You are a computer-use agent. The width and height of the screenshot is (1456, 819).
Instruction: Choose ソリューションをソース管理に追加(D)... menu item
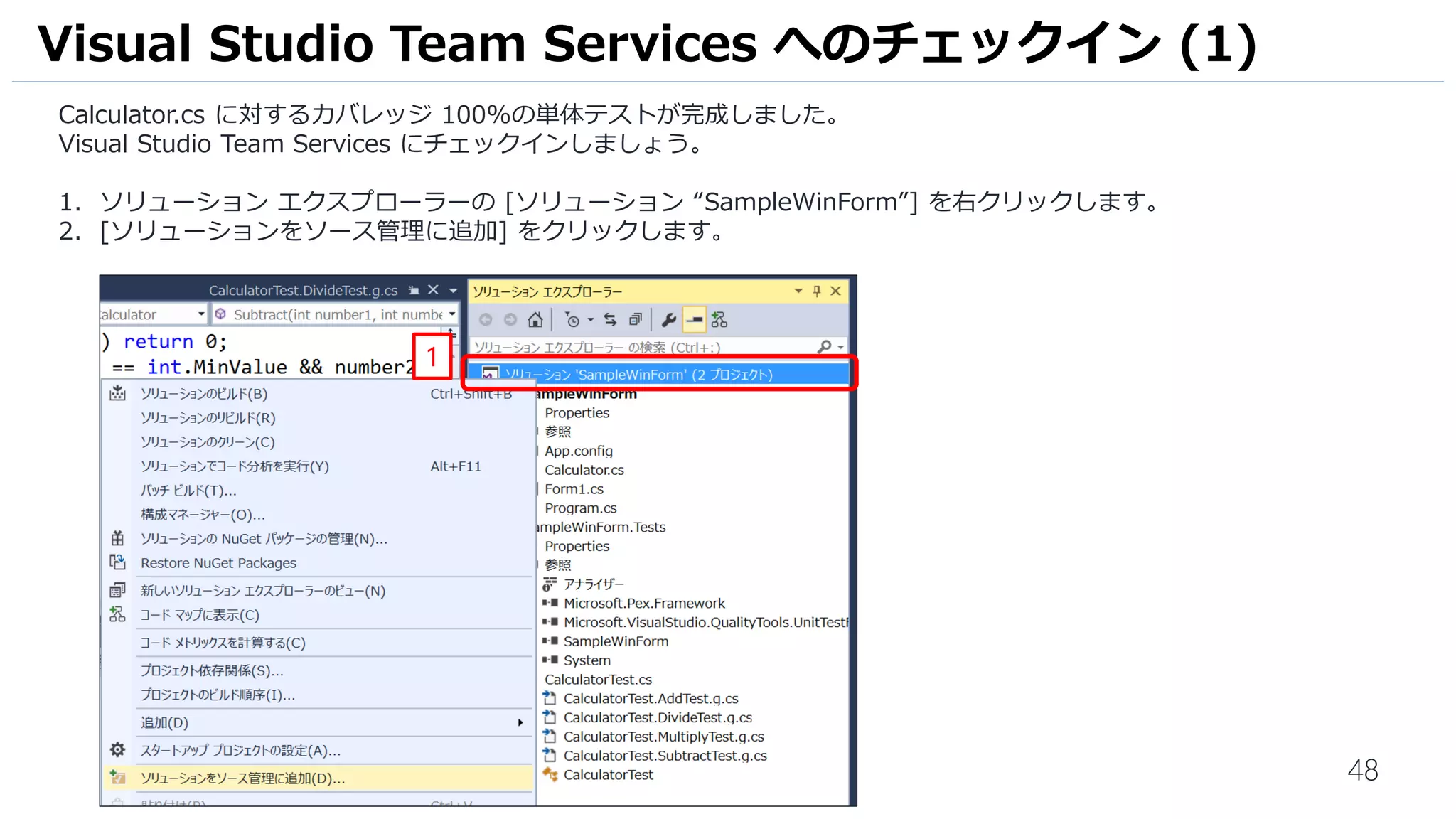click(x=318, y=778)
